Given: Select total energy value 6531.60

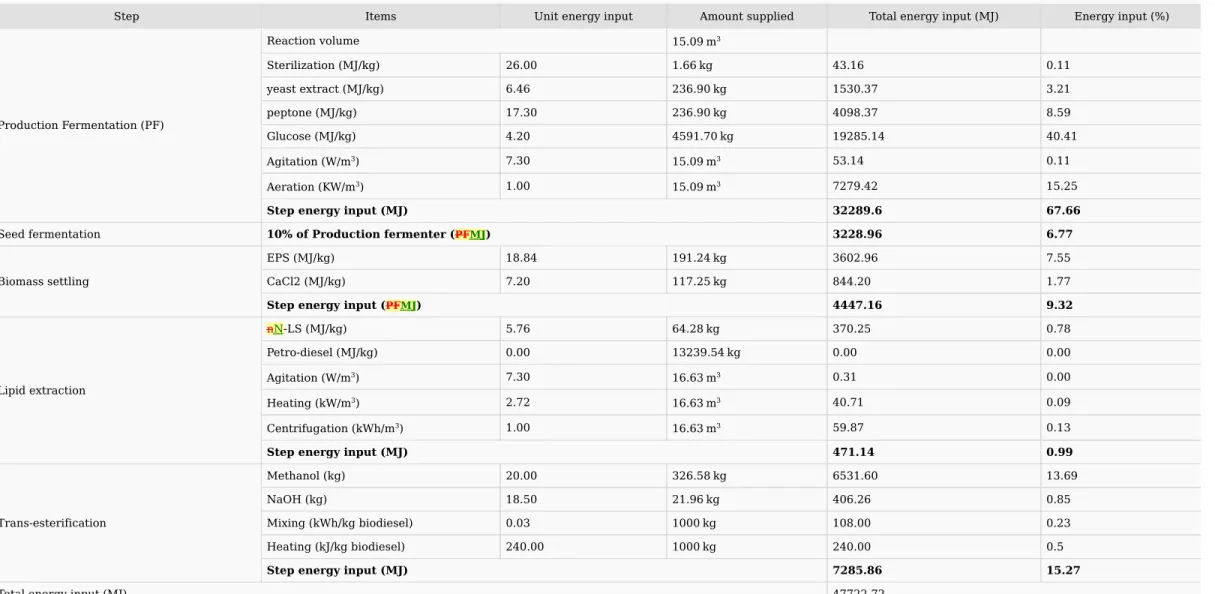Looking at the screenshot, I should 855,476.
